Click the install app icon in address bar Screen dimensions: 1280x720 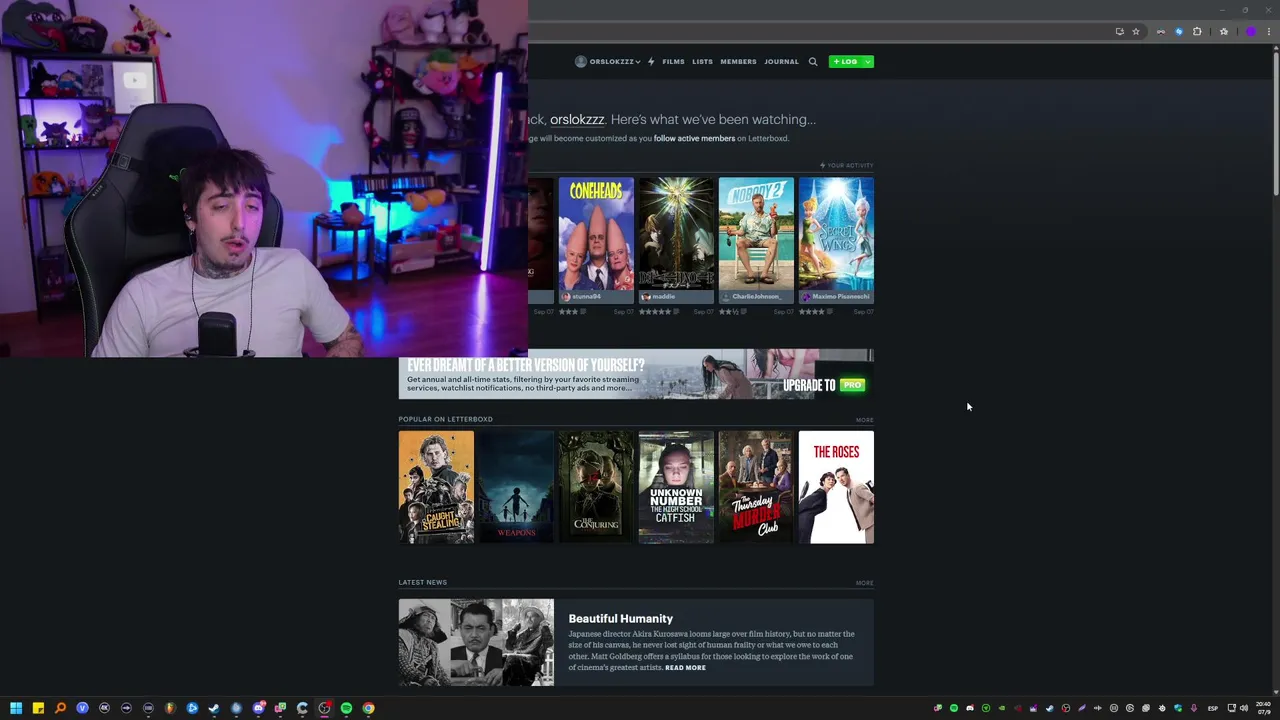[x=1120, y=32]
